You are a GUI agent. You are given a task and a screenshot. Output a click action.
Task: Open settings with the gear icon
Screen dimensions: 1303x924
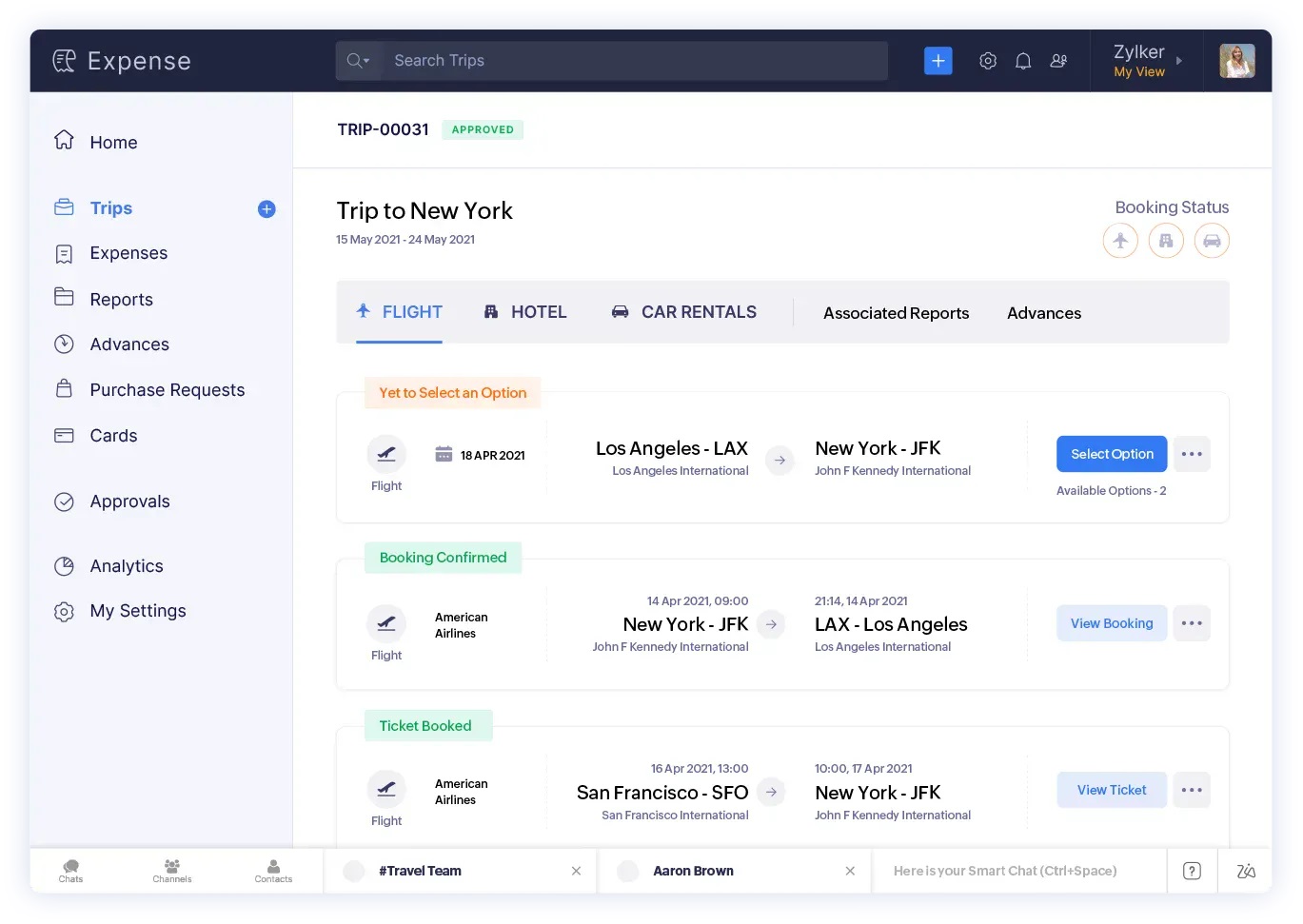(x=987, y=60)
